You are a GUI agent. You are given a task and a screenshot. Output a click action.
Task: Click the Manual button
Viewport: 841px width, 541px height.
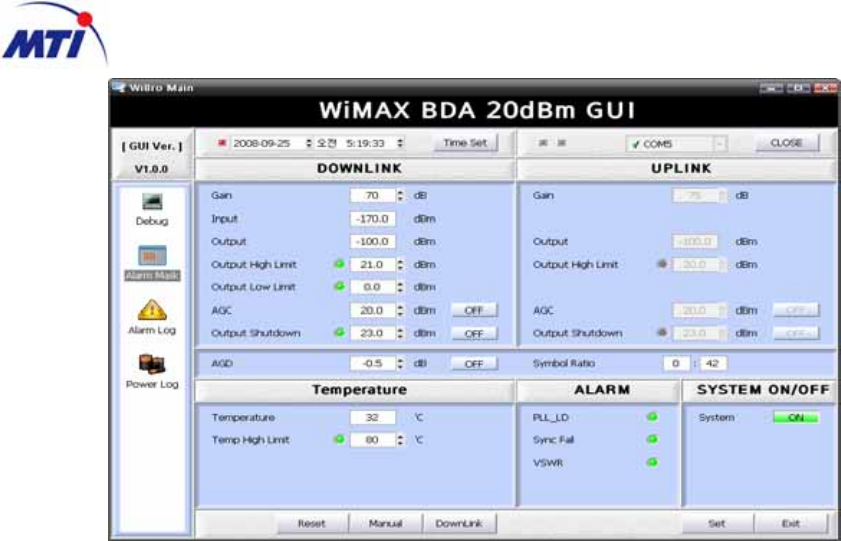(386, 523)
